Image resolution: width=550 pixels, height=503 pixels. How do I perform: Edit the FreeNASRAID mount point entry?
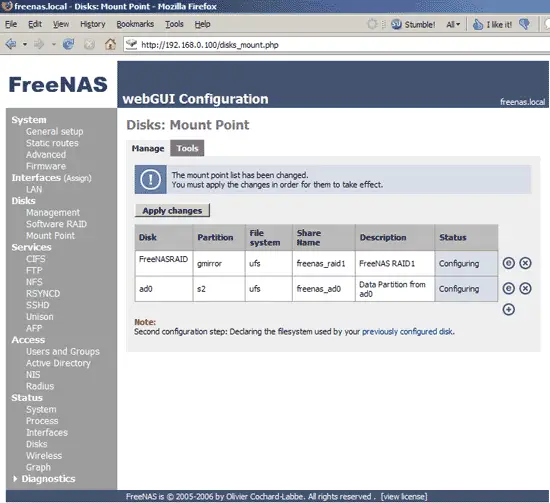tap(509, 263)
